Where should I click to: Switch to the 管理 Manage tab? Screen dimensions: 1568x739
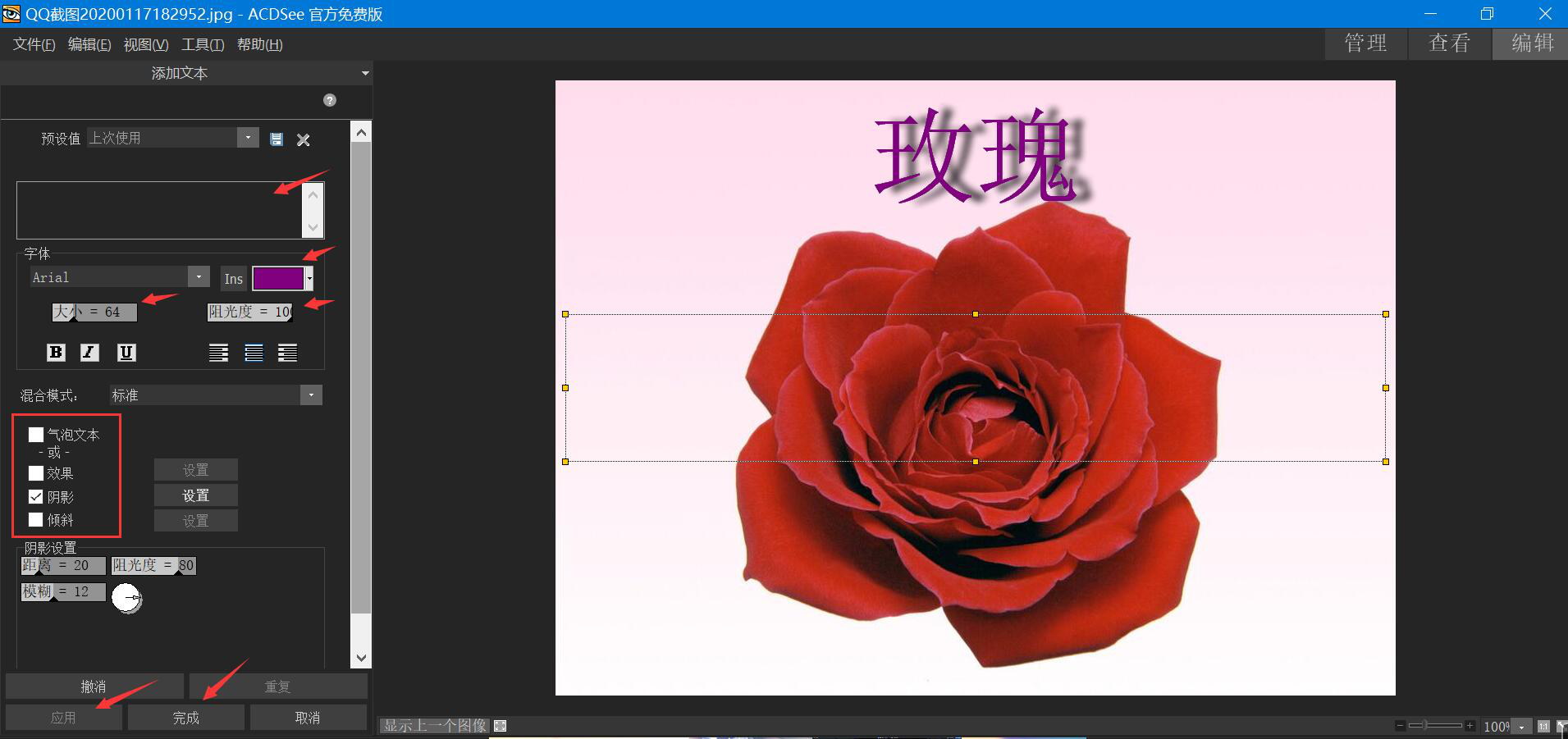(1365, 43)
